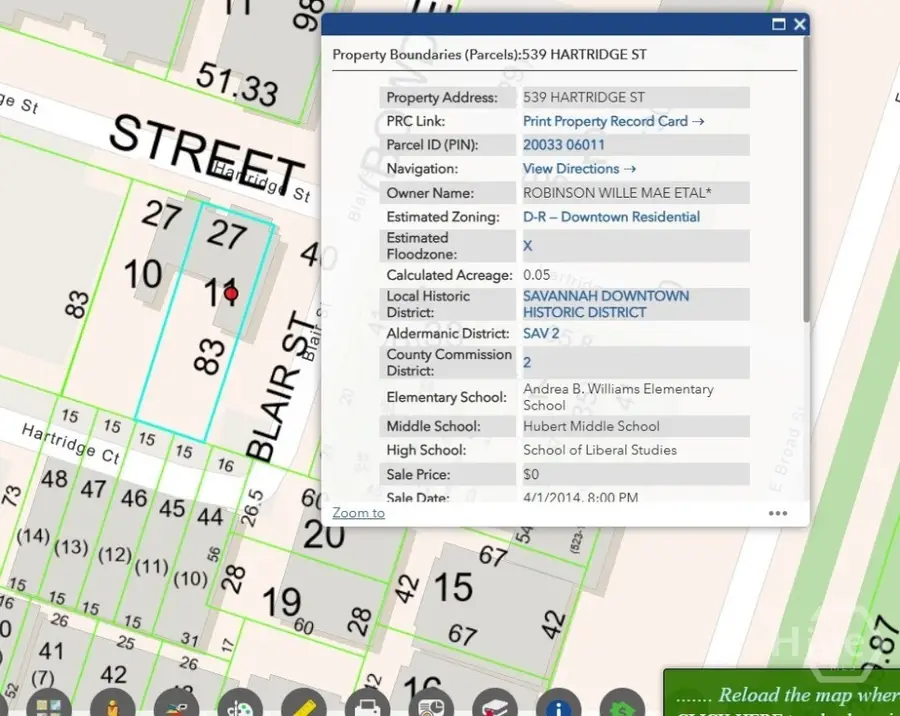Select the eraser tool on the toolbar
This screenshot has height=716, width=900.
(x=495, y=705)
